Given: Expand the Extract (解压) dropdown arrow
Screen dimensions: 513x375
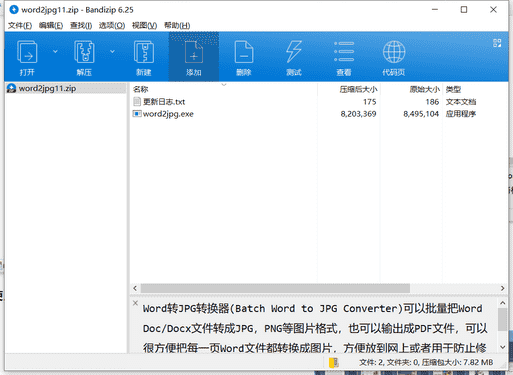Looking at the screenshot, I should (x=112, y=52).
